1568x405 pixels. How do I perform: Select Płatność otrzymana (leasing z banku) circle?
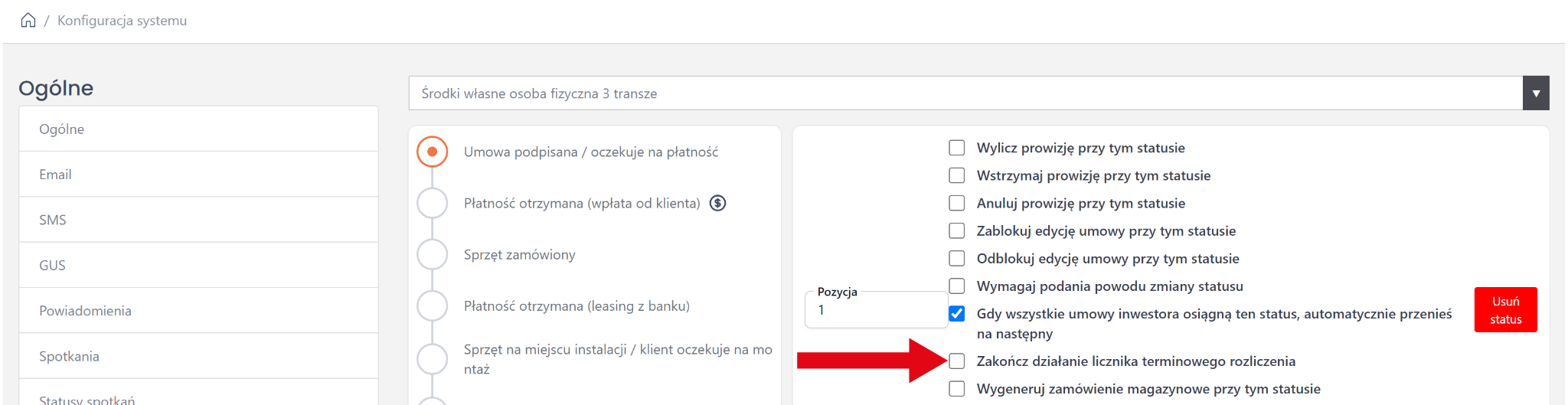(432, 305)
